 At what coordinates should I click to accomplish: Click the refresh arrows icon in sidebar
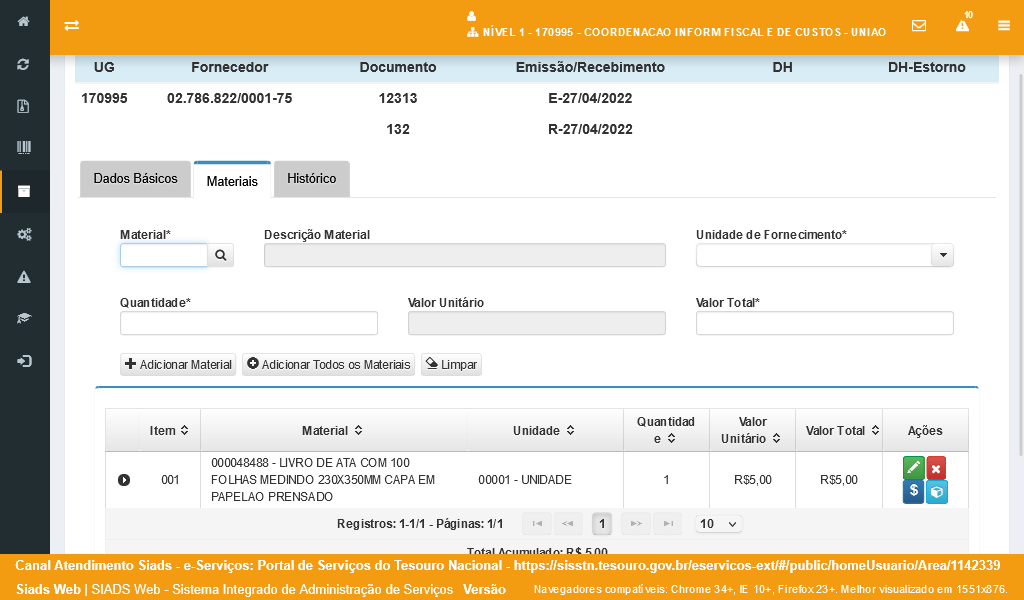(x=24, y=64)
